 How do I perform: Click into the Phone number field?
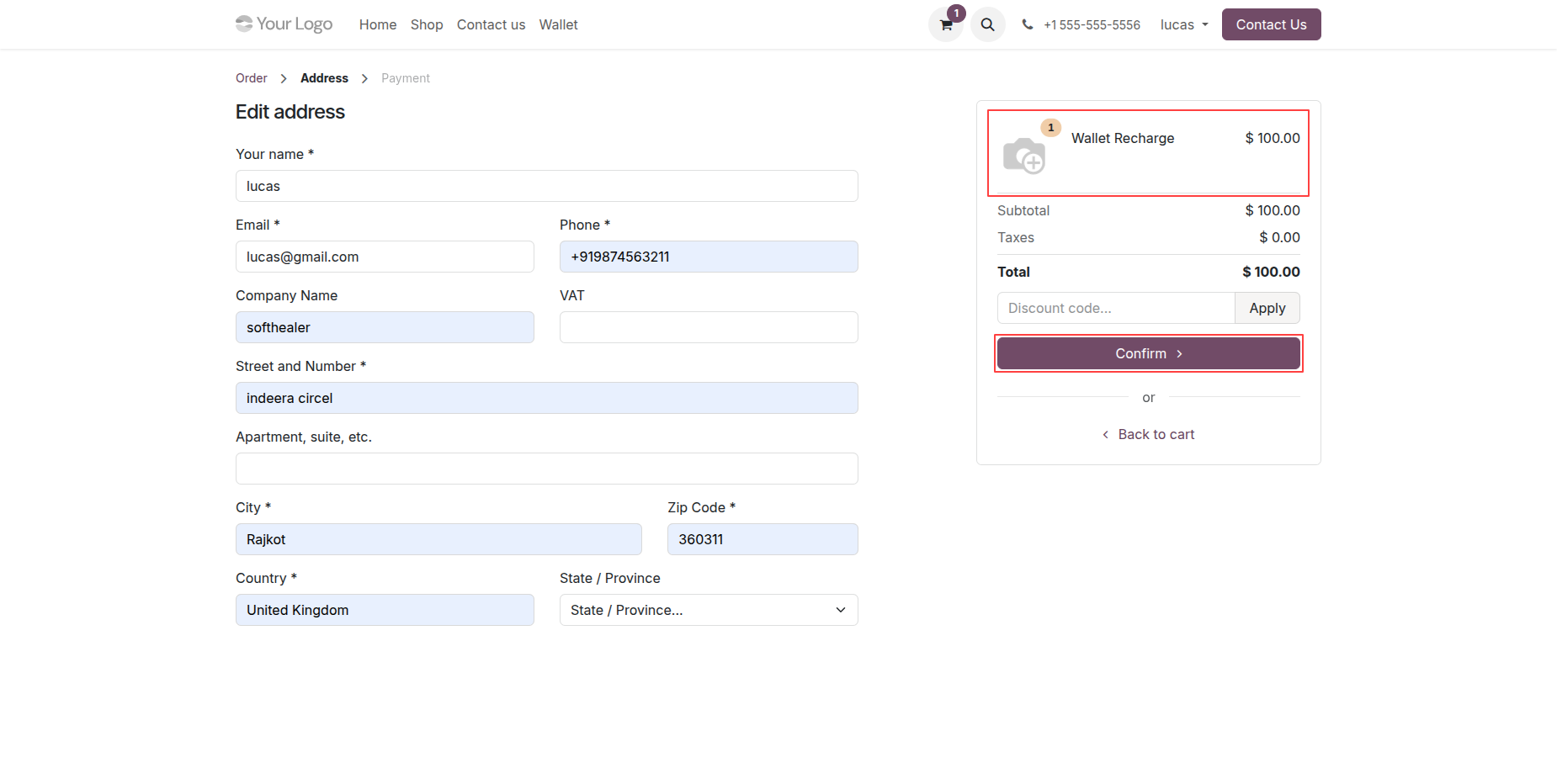pyautogui.click(x=709, y=257)
